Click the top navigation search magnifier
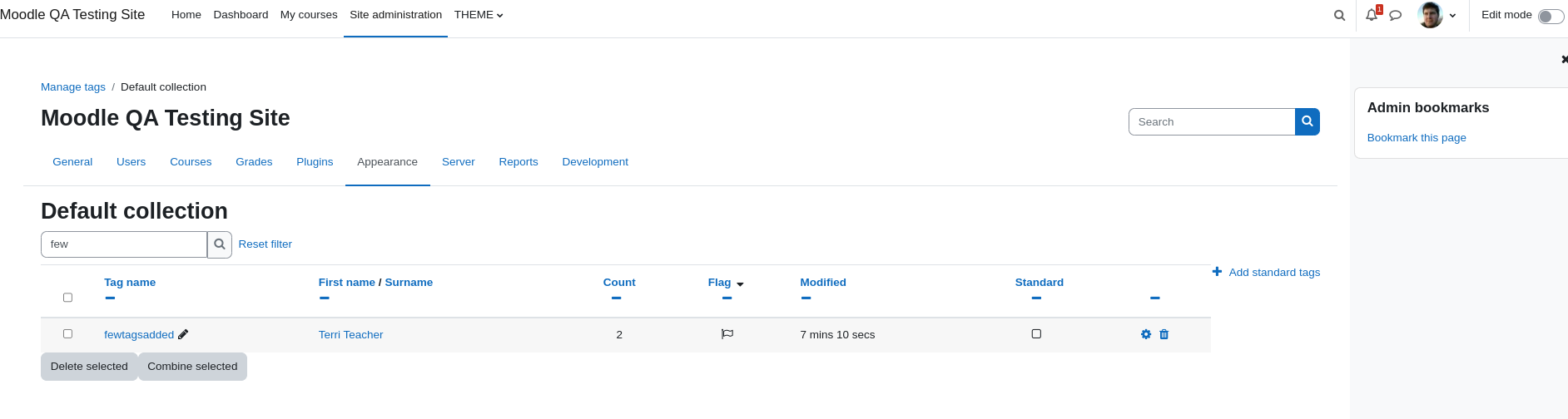Viewport: 1568px width, 419px height. (x=1339, y=15)
